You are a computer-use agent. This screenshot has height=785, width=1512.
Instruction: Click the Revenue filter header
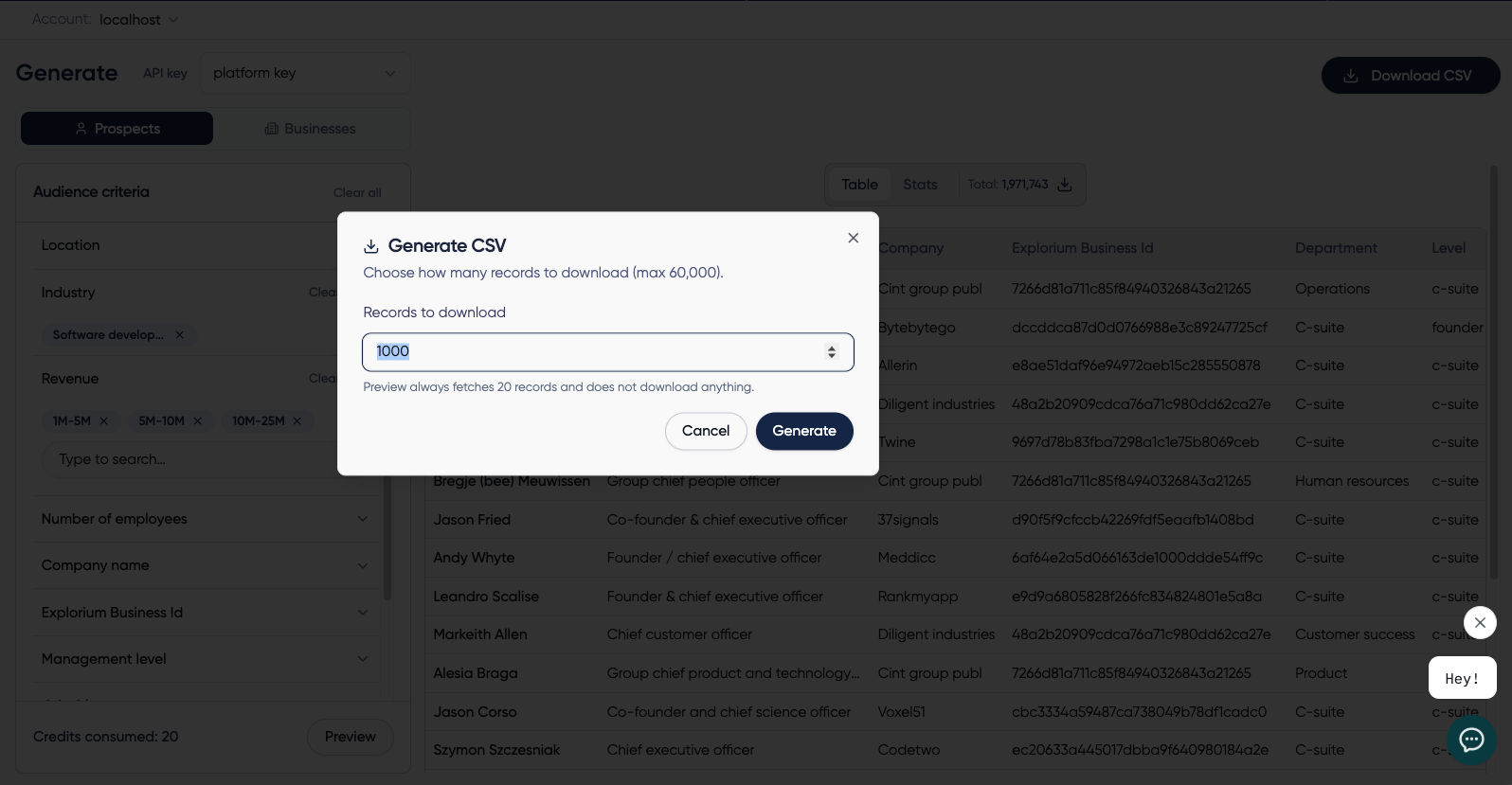tap(70, 379)
